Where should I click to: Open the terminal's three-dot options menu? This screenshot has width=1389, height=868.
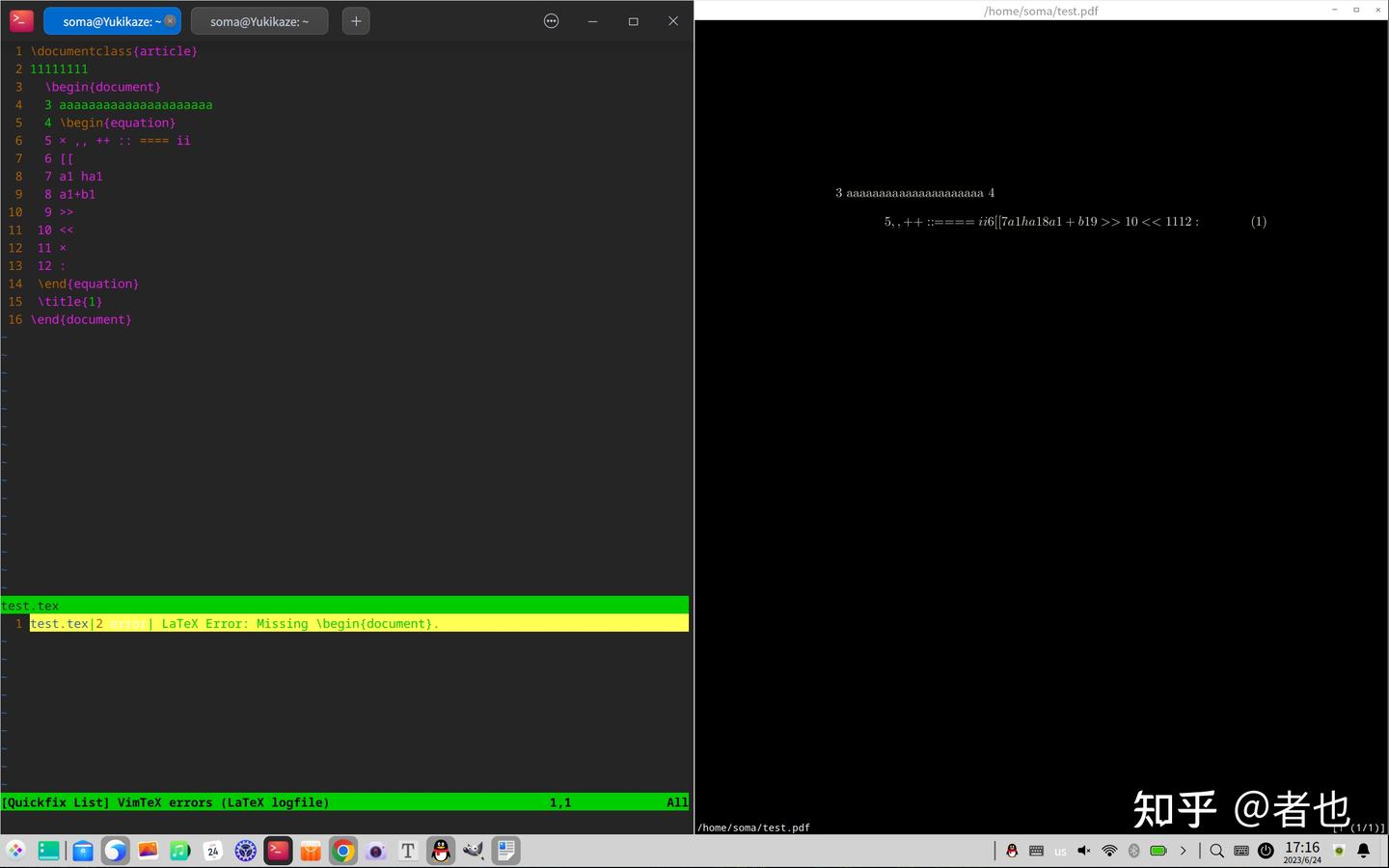(551, 21)
